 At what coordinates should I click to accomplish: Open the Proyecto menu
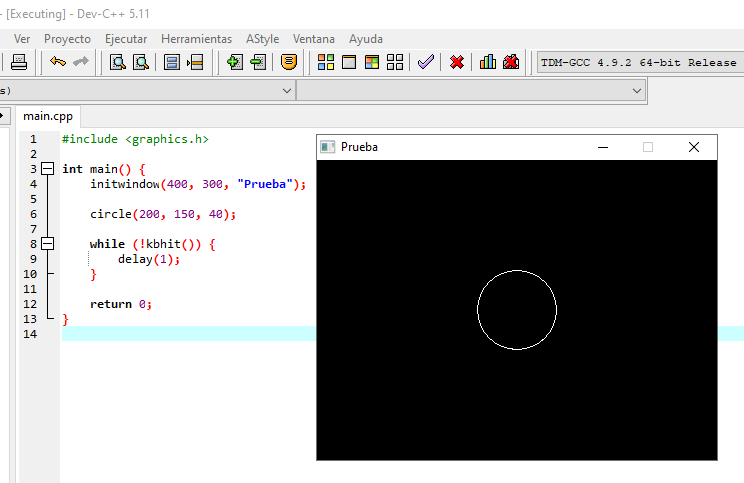[x=67, y=39]
